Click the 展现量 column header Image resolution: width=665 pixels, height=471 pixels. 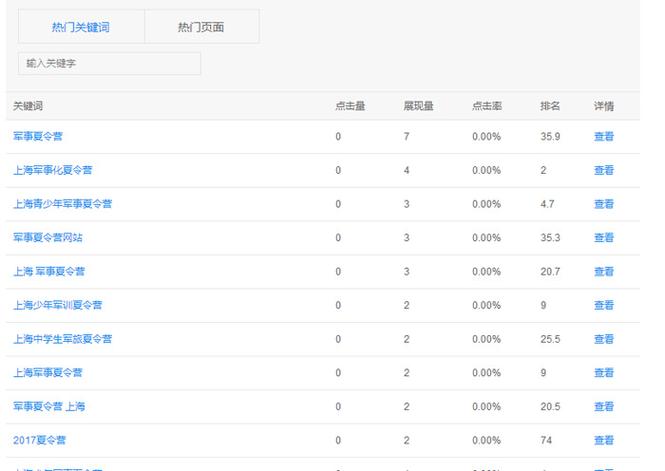(x=418, y=106)
